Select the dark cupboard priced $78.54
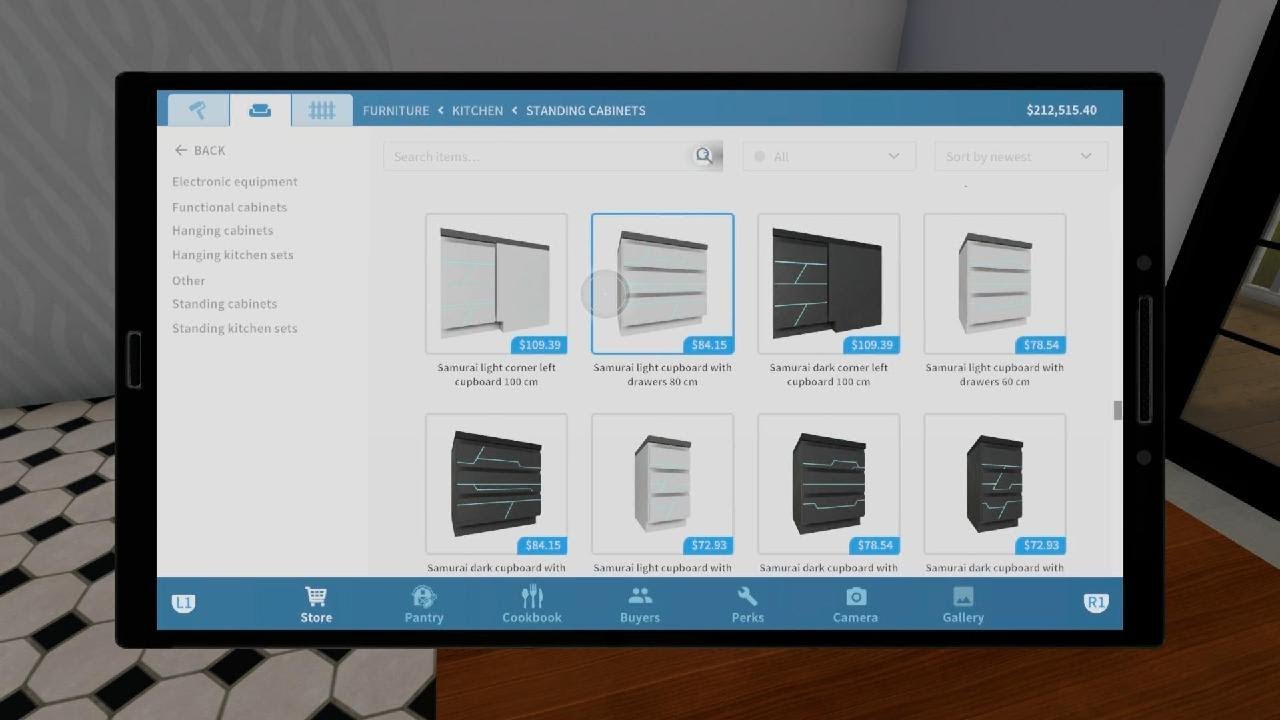This screenshot has height=720, width=1280. (x=828, y=484)
